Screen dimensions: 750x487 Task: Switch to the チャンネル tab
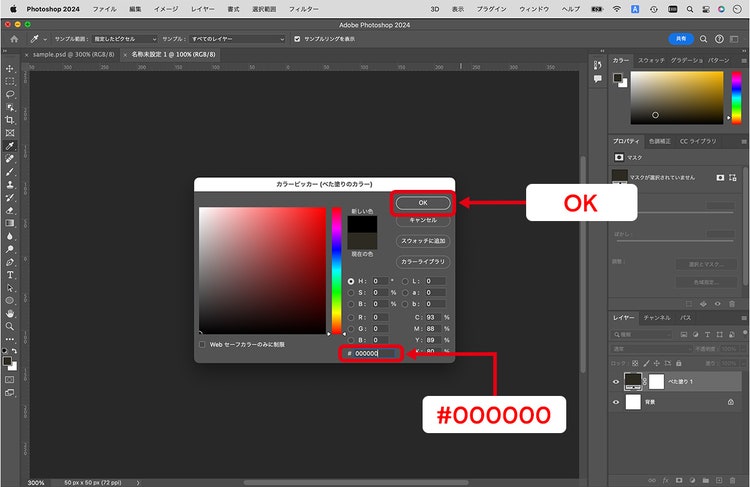(657, 318)
